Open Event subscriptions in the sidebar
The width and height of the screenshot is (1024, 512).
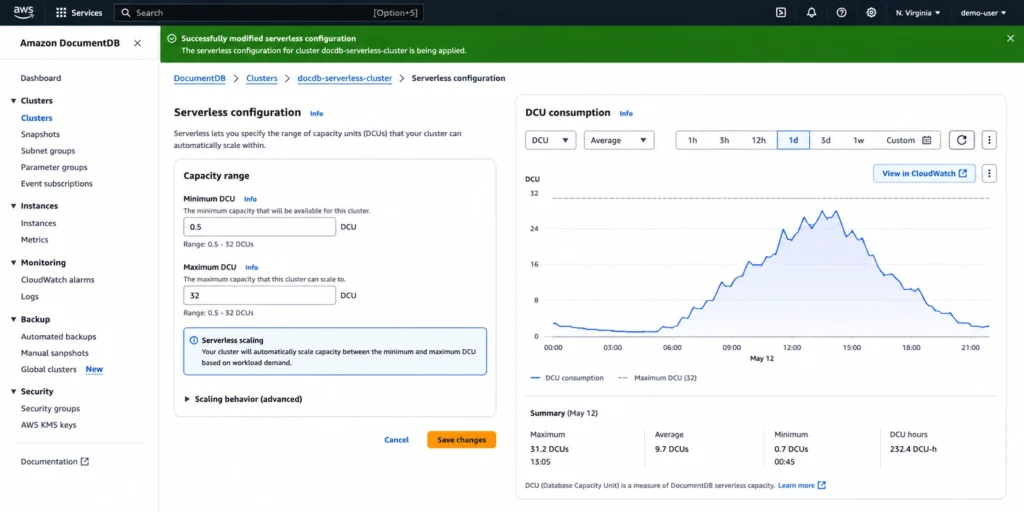tap(57, 184)
